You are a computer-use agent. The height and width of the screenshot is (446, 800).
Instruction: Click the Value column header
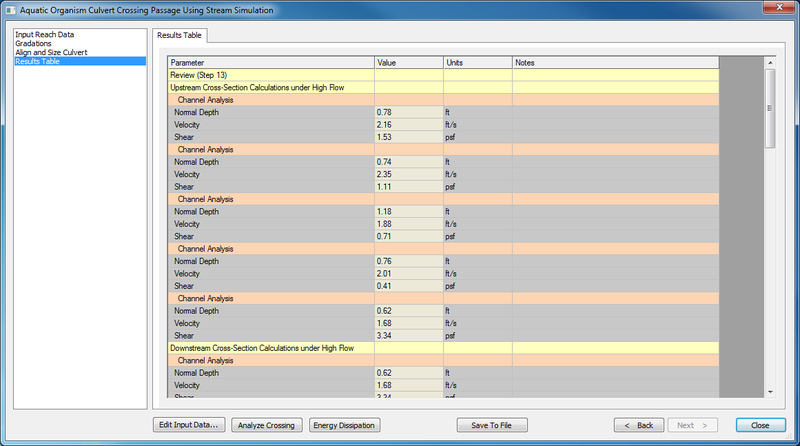point(409,62)
